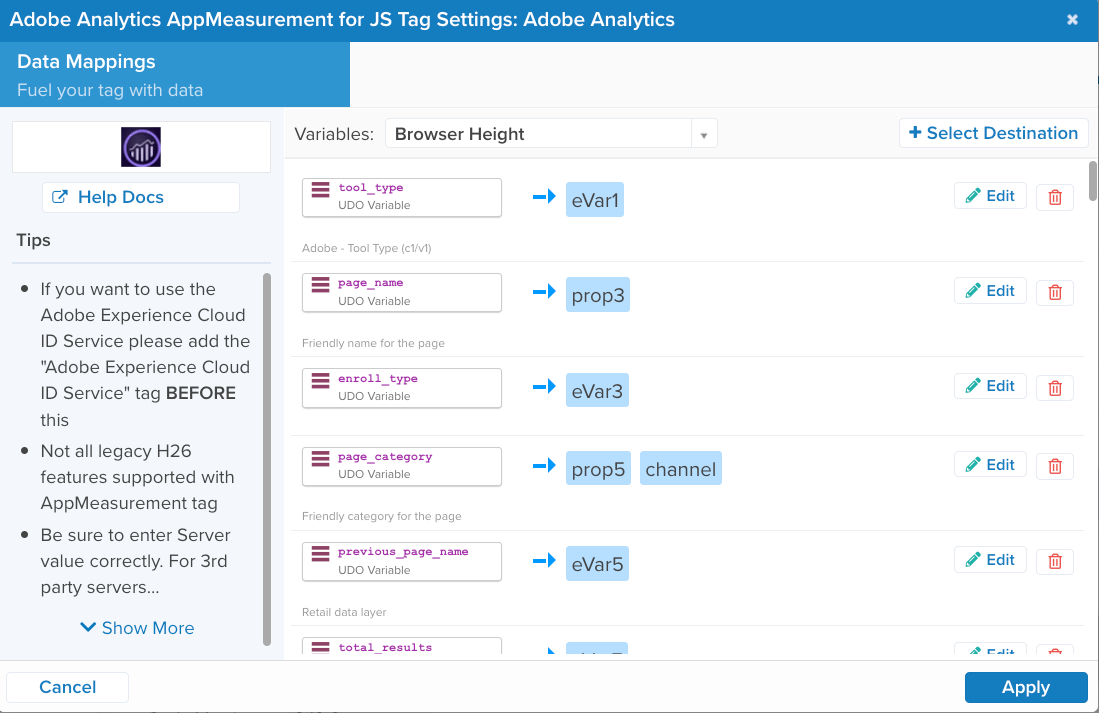The width and height of the screenshot is (1099, 713).
Task: Click the 'Not all legacy H26' tip
Action: (137, 477)
